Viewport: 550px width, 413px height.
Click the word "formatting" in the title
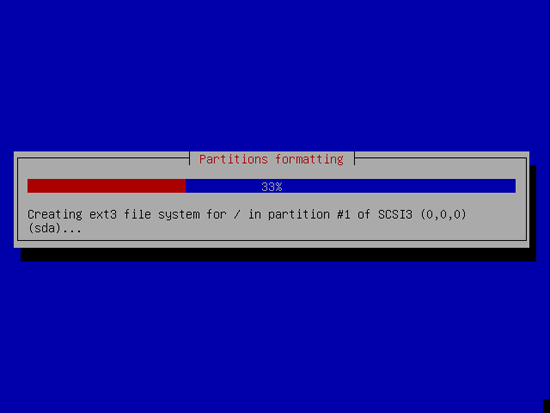click(309, 159)
